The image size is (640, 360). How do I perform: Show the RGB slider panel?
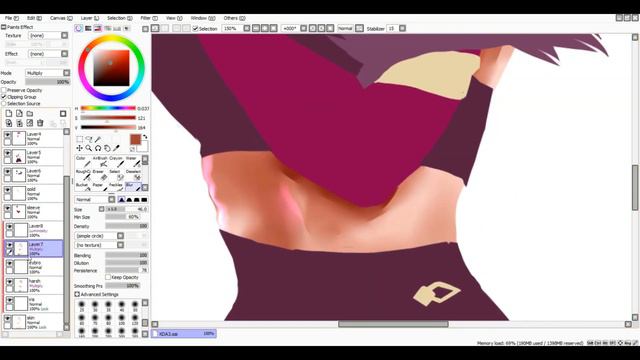tap(88, 28)
